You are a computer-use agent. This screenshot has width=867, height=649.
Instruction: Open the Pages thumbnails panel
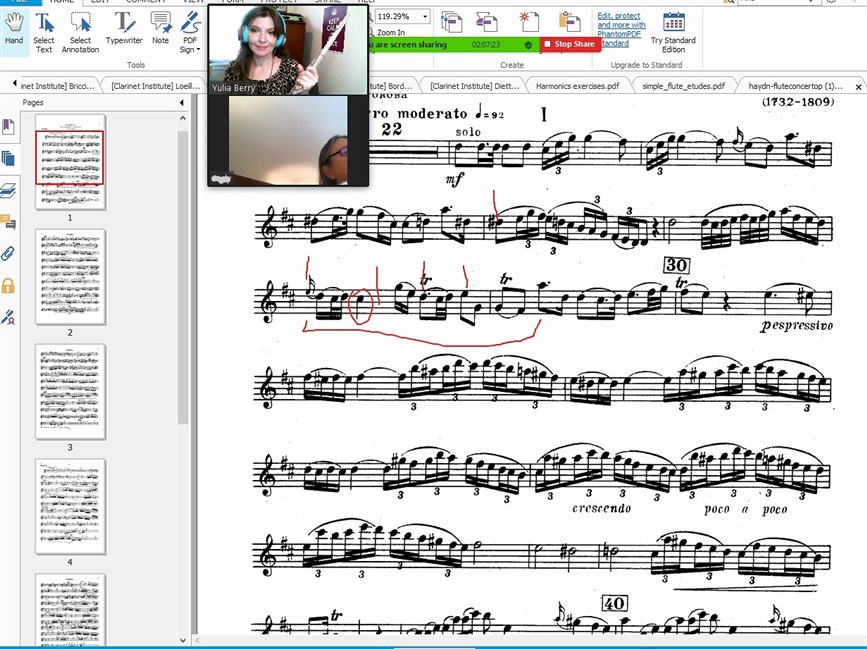(8, 159)
